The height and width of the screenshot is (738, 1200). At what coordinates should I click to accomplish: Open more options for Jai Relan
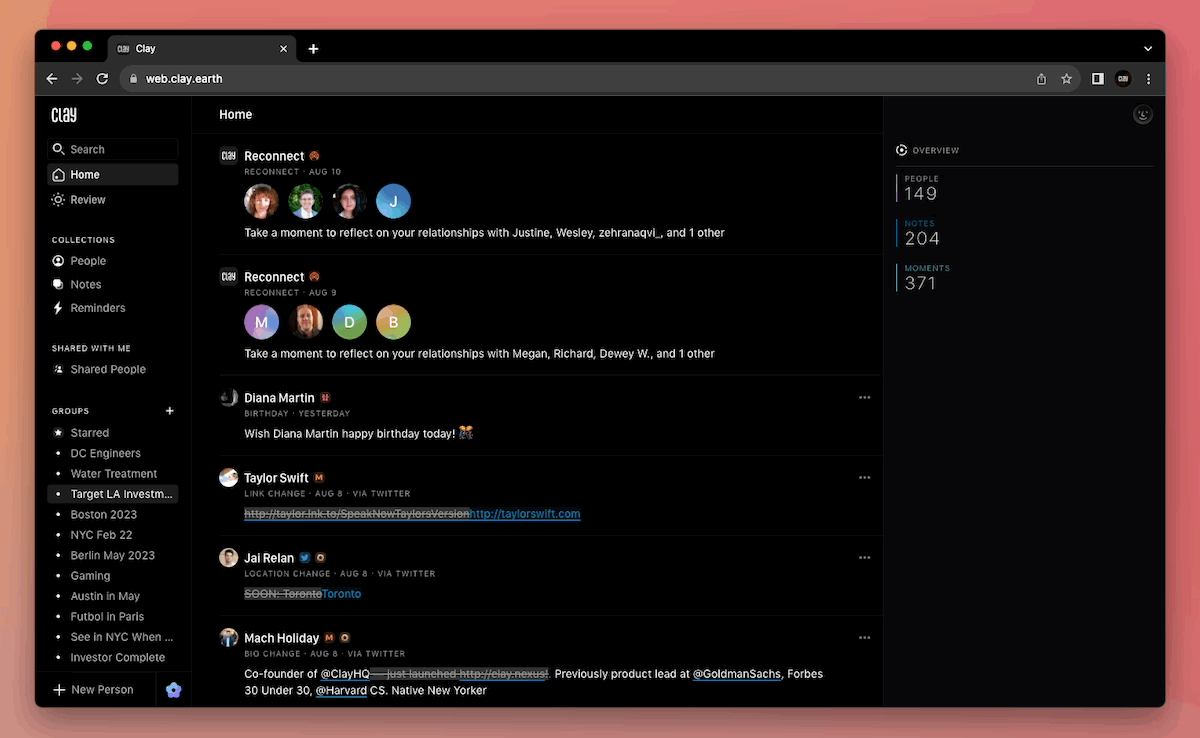coord(864,557)
